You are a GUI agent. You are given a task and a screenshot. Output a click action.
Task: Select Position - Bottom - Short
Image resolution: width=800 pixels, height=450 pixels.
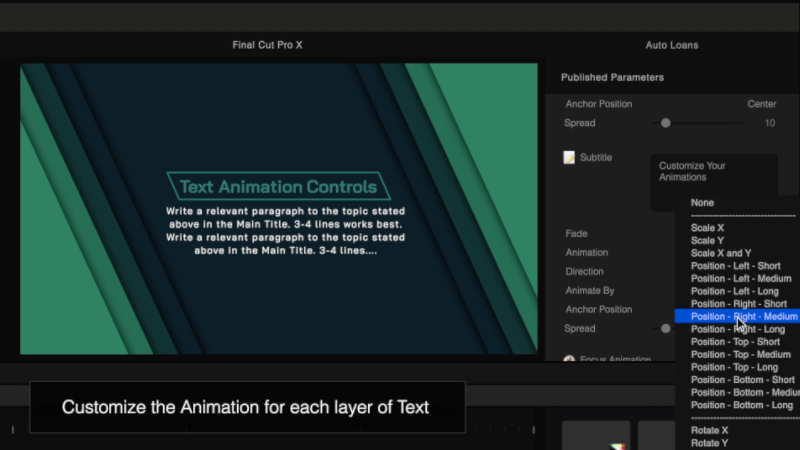tap(742, 380)
